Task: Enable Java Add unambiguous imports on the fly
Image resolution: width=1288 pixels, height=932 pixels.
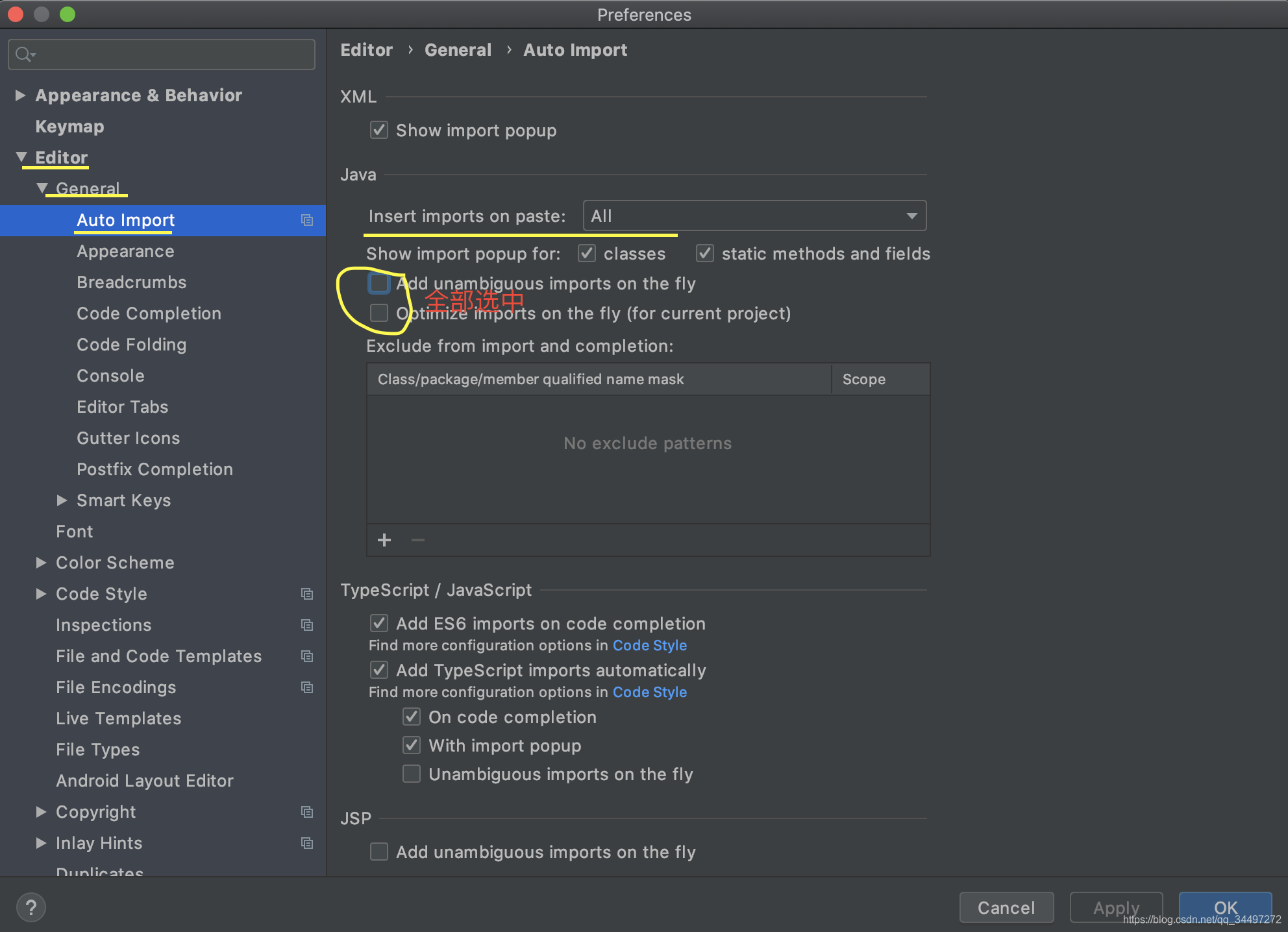Action: (379, 284)
